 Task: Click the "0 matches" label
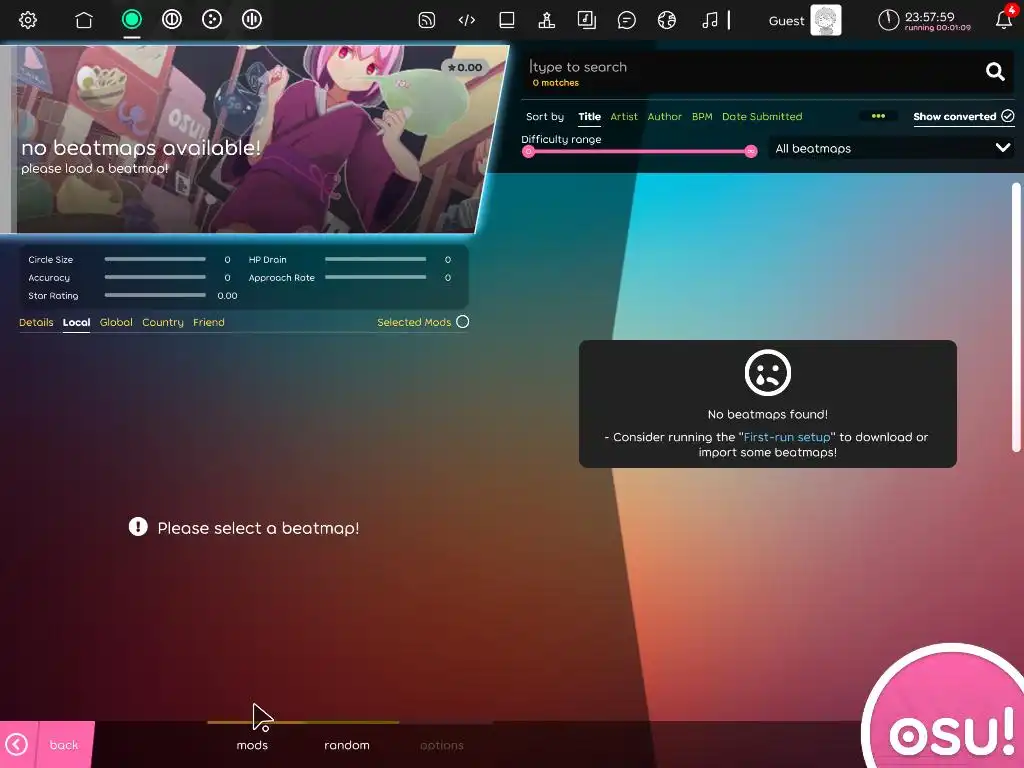click(x=556, y=83)
